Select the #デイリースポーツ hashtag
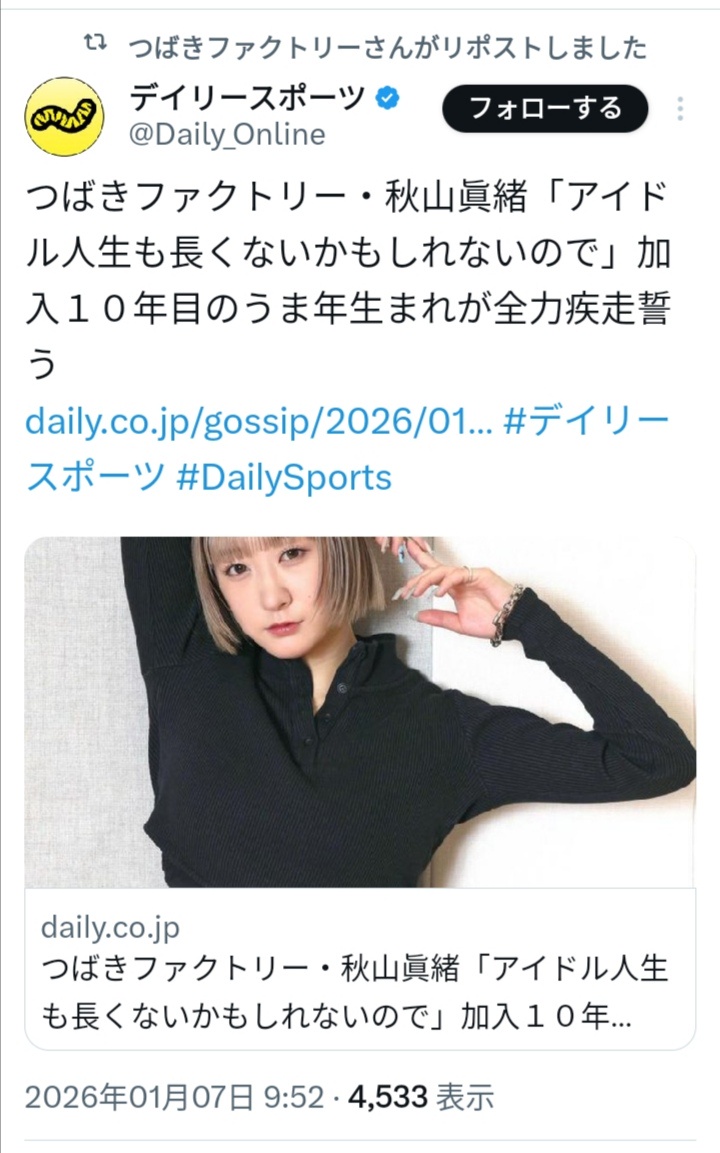720x1153 pixels. coord(348,449)
